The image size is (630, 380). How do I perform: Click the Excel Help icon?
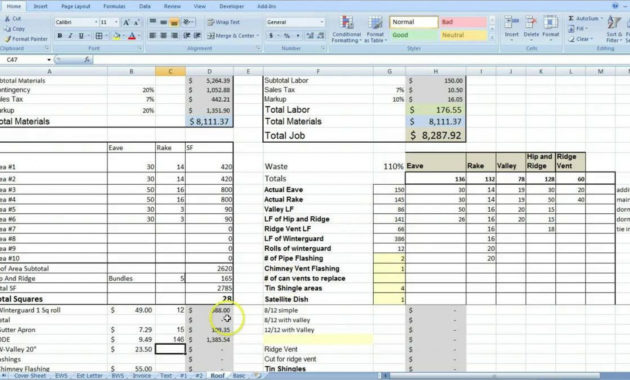(x=615, y=6)
